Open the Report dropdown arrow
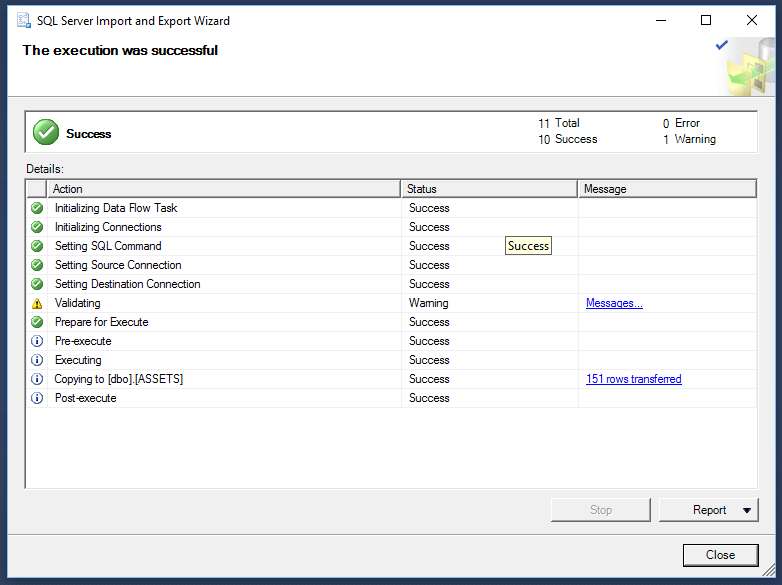 tap(747, 510)
